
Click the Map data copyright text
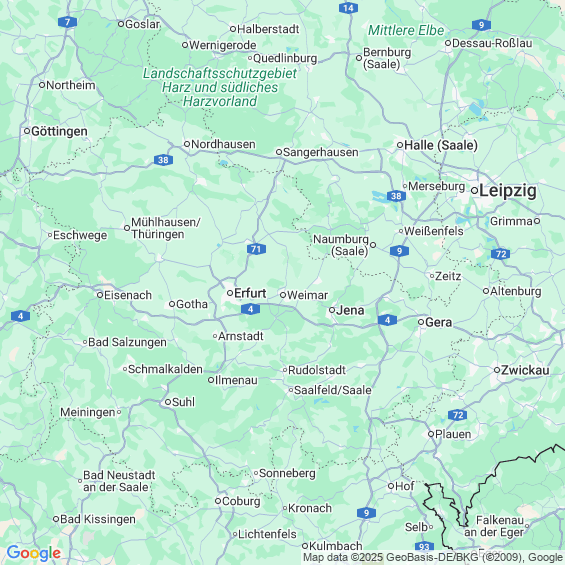point(433,557)
